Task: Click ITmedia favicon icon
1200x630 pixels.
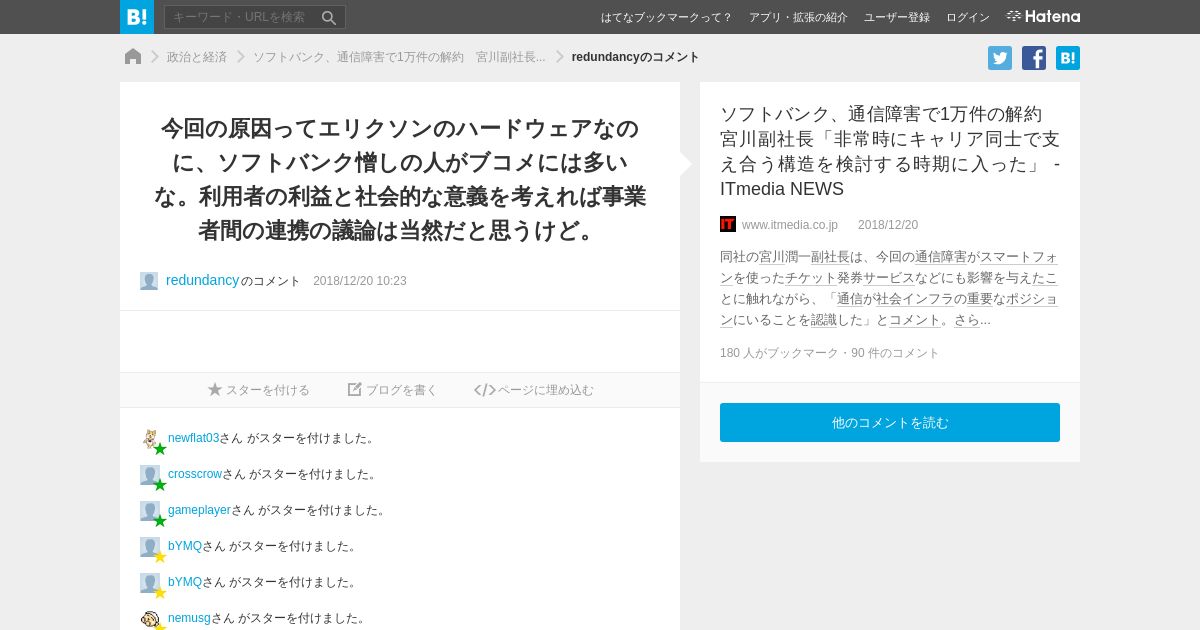Action: [728, 224]
